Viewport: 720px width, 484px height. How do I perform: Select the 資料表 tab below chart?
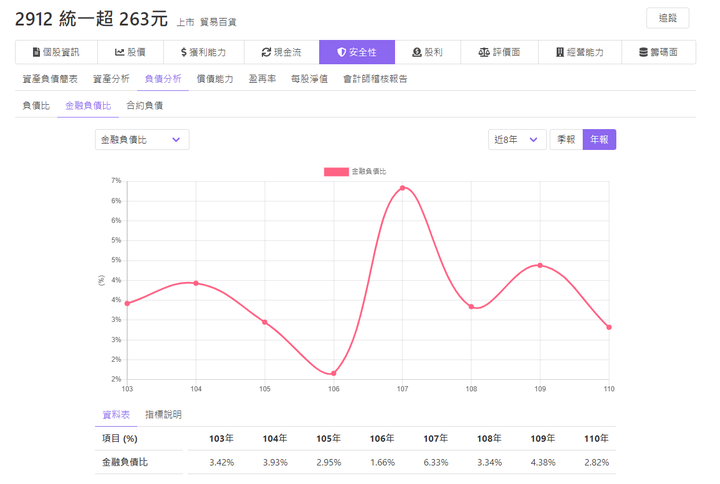tap(116, 415)
